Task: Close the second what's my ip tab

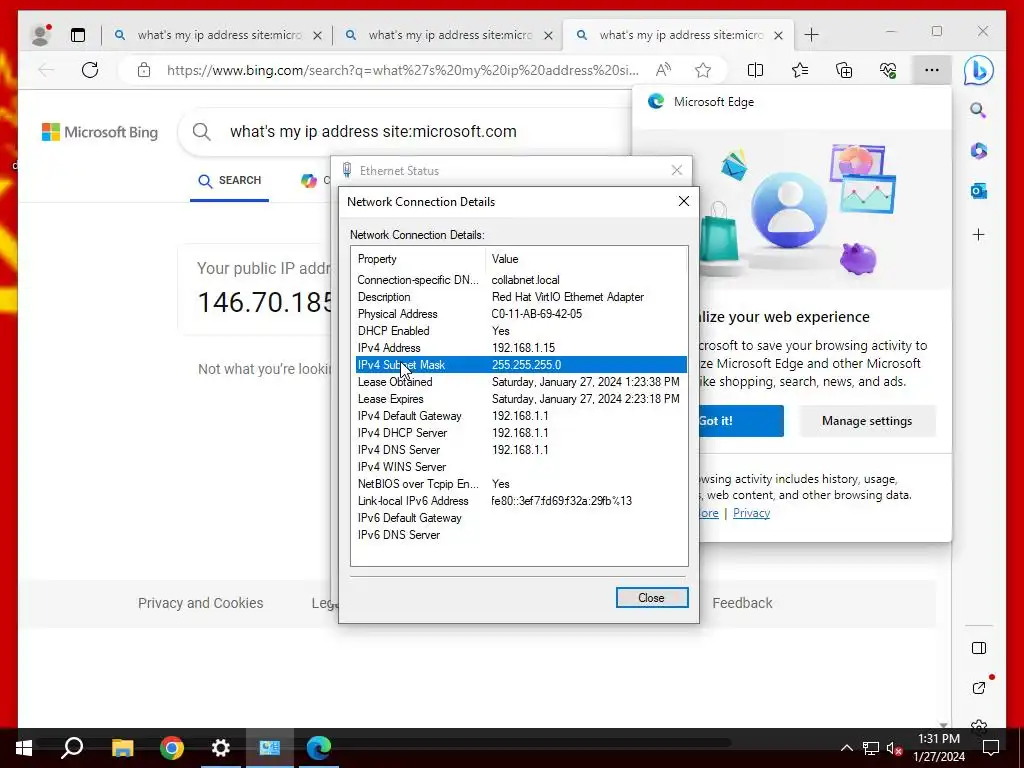Action: pyautogui.click(x=549, y=36)
